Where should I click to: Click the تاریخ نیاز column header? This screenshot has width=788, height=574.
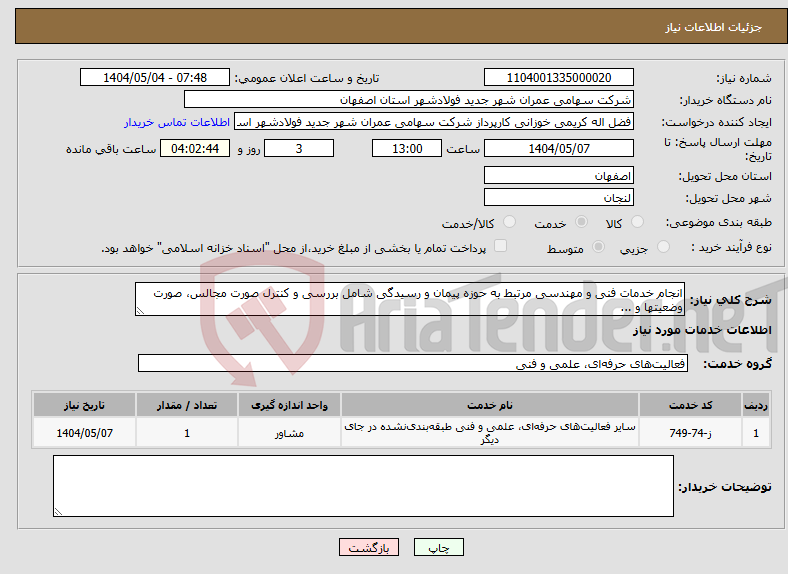coord(84,405)
